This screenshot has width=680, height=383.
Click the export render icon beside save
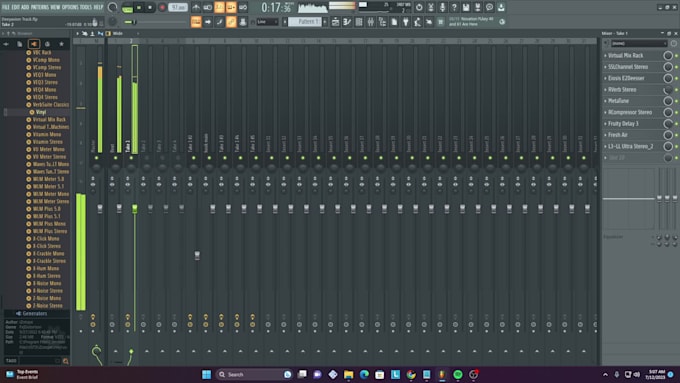coord(477,7)
